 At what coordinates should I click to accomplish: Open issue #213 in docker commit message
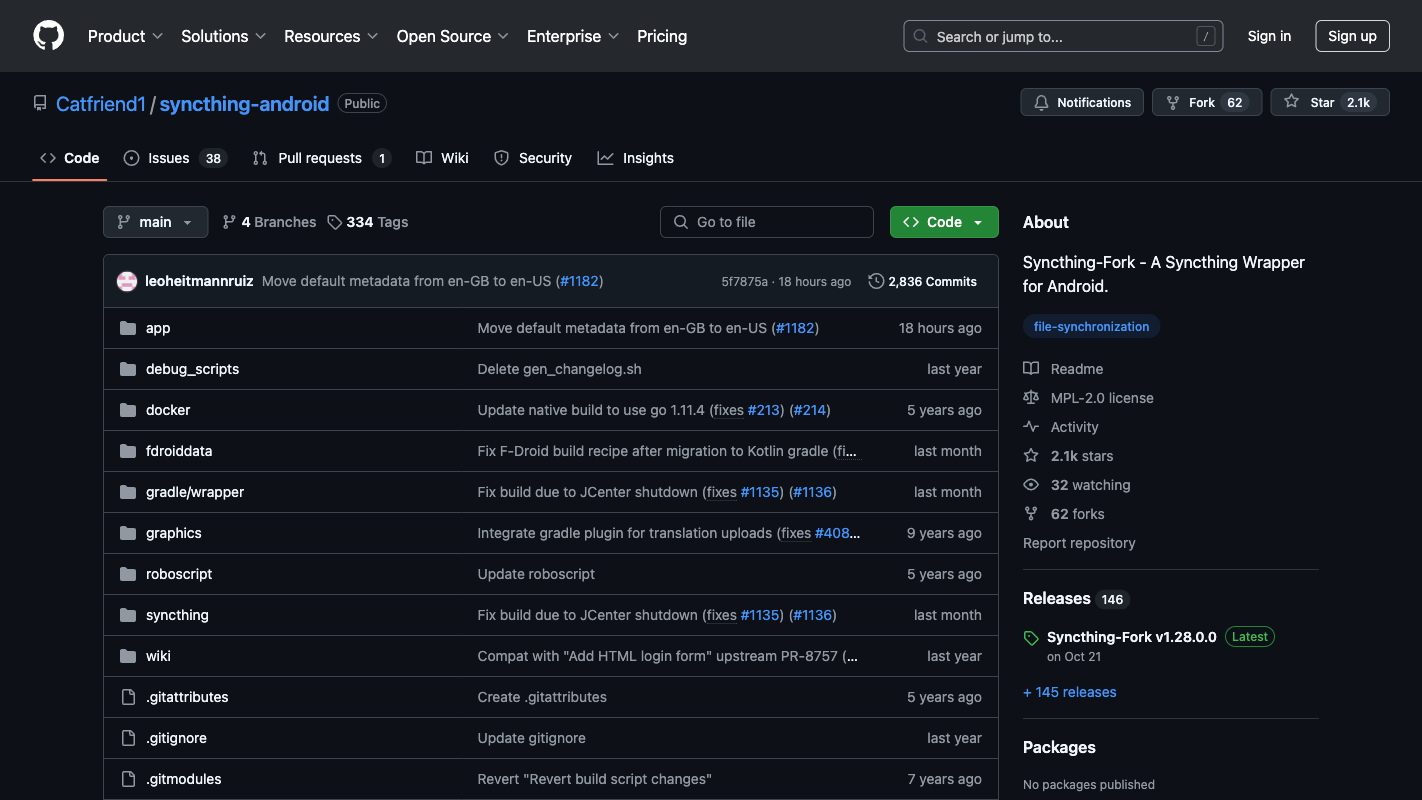[765, 410]
